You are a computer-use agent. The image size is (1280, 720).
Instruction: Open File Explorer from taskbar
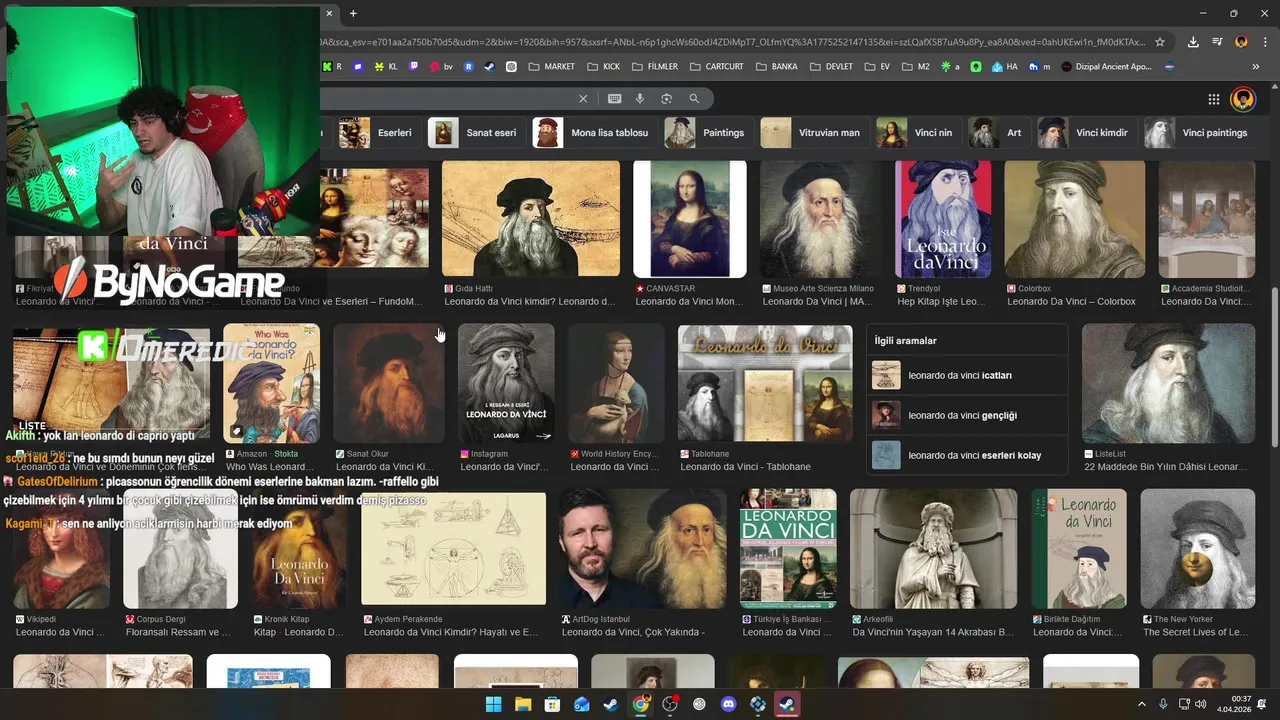(x=523, y=704)
